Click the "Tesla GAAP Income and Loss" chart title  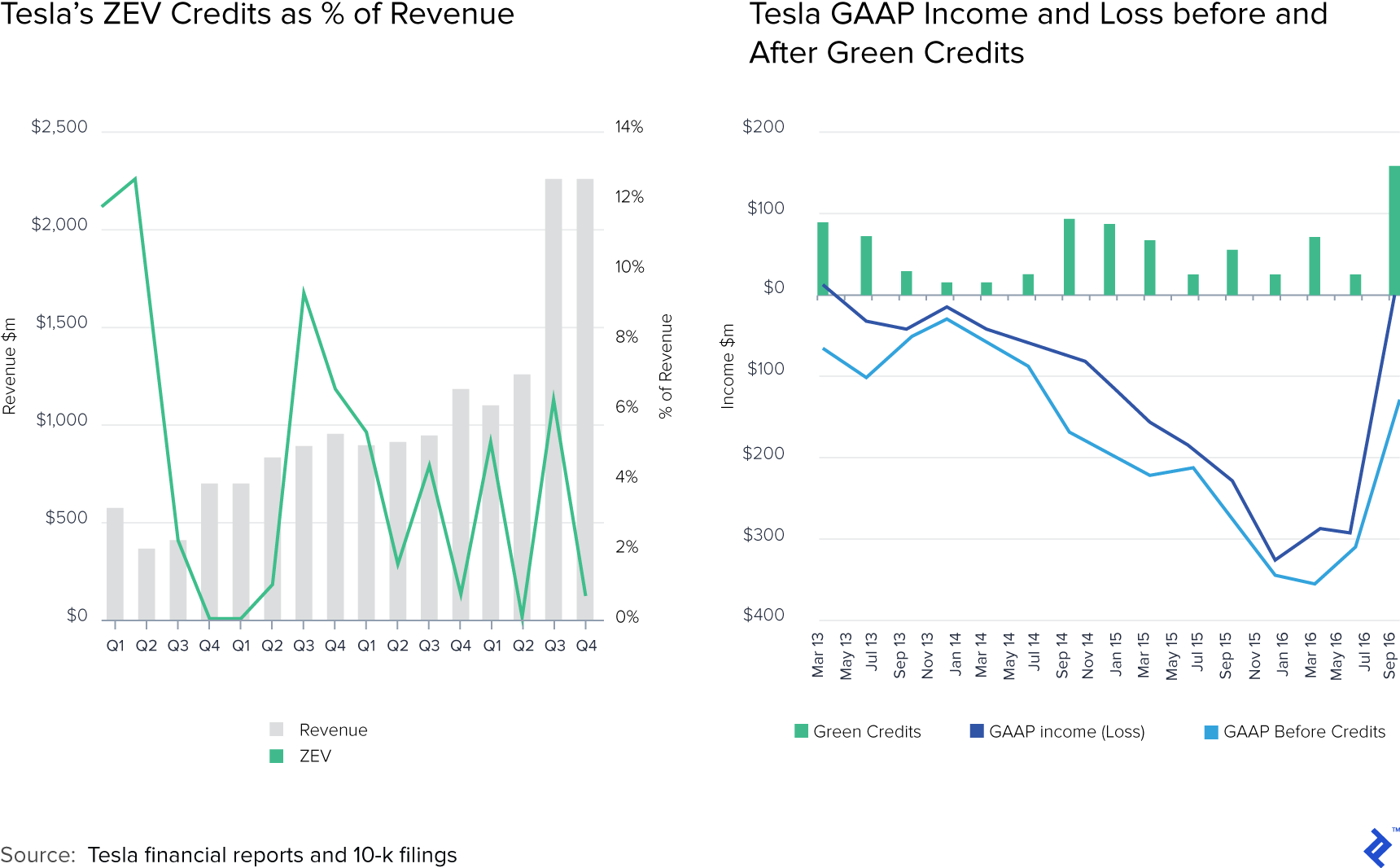[1039, 33]
